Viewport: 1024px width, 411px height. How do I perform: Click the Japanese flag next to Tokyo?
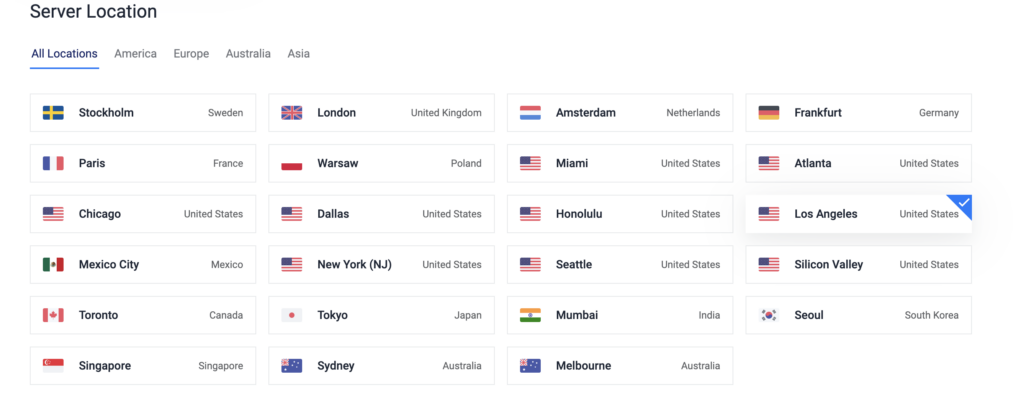[x=292, y=315]
